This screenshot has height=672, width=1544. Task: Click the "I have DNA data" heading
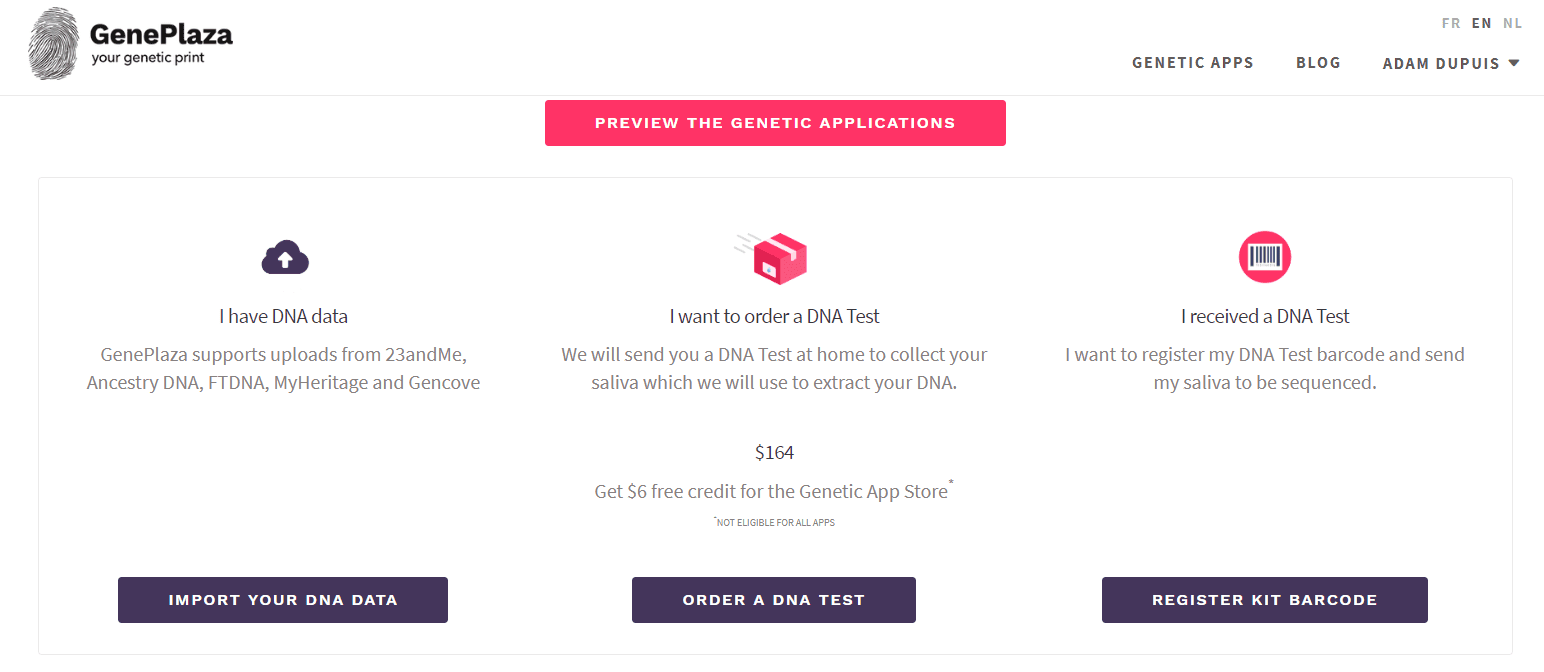coord(284,316)
